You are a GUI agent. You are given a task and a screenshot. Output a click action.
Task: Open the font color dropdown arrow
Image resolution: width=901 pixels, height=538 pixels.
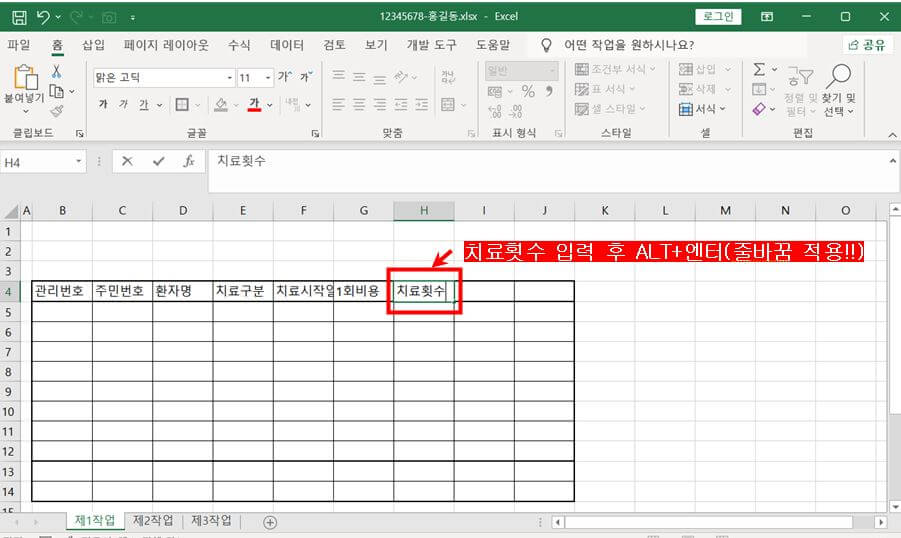(x=269, y=105)
